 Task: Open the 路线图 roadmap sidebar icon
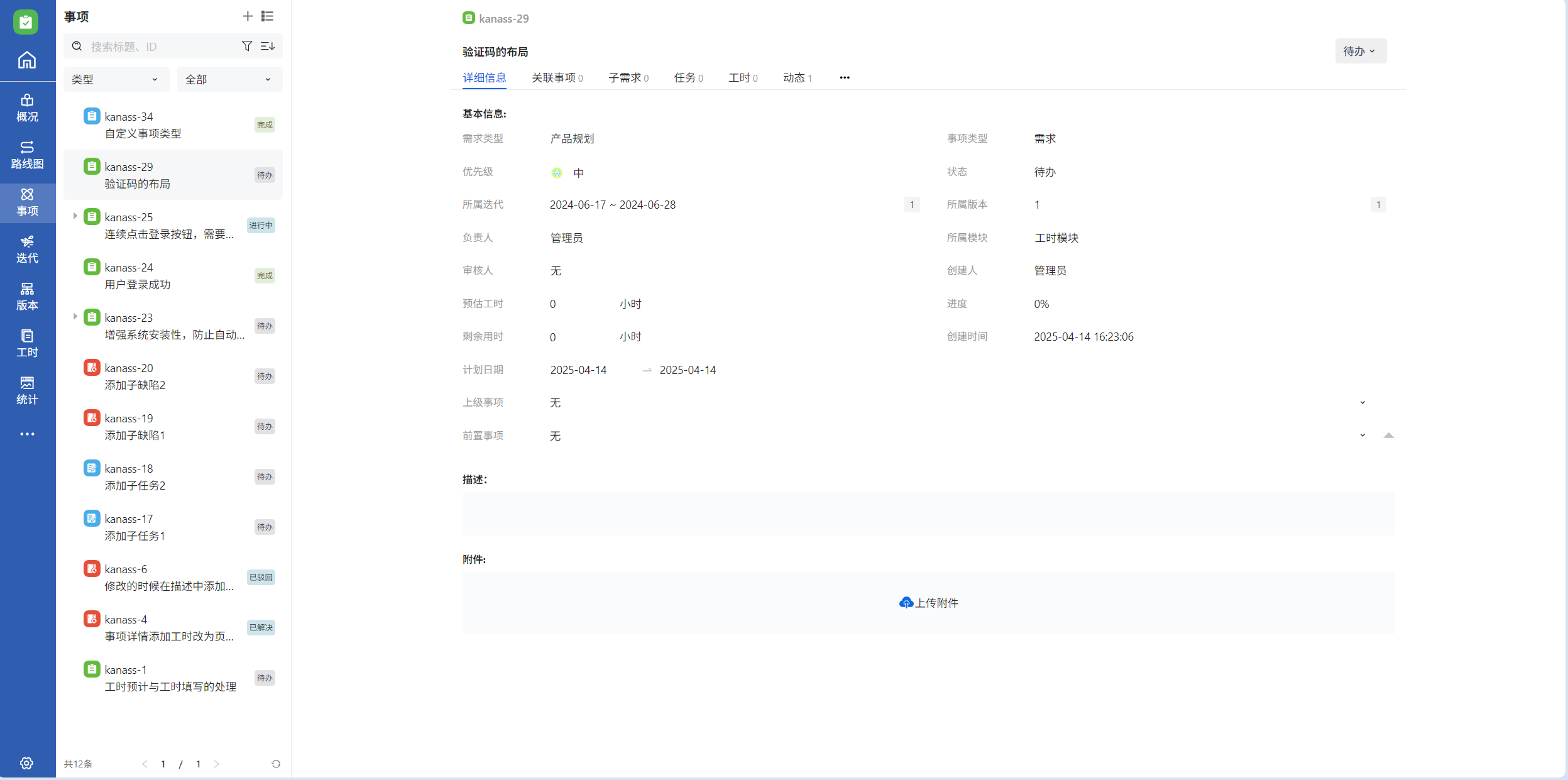pos(27,155)
